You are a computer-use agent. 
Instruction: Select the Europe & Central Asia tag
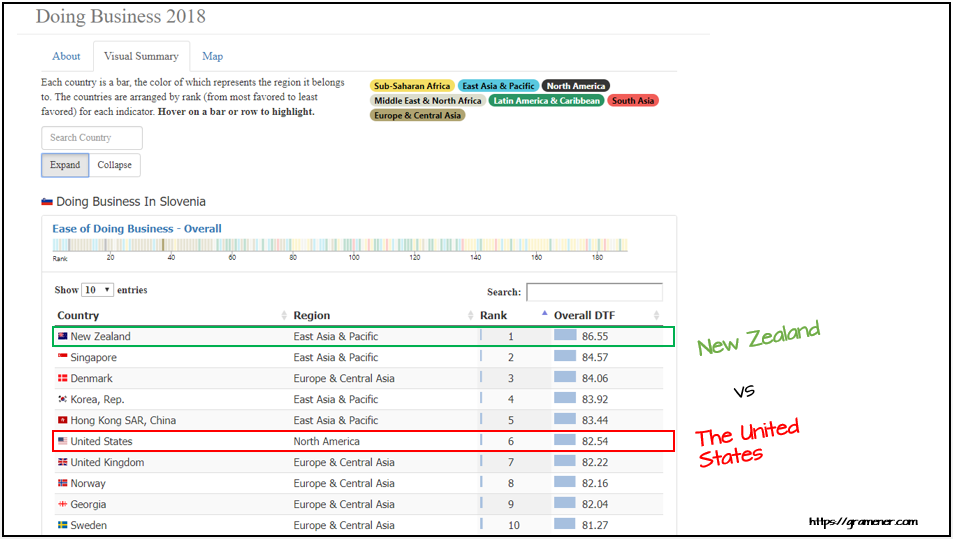pyautogui.click(x=418, y=115)
